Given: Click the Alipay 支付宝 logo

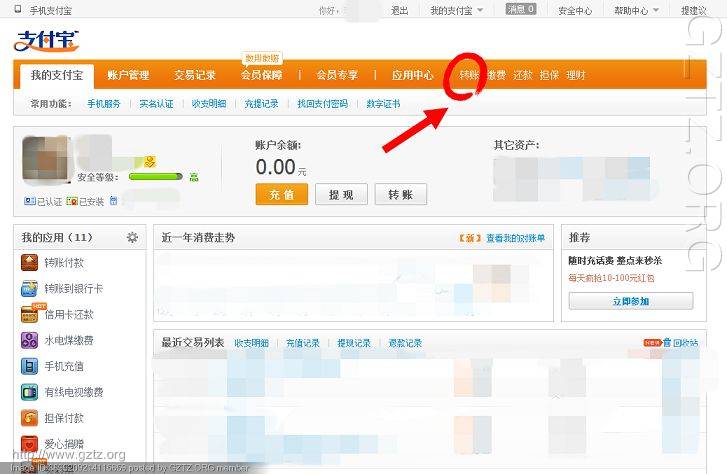Looking at the screenshot, I should tap(46, 40).
